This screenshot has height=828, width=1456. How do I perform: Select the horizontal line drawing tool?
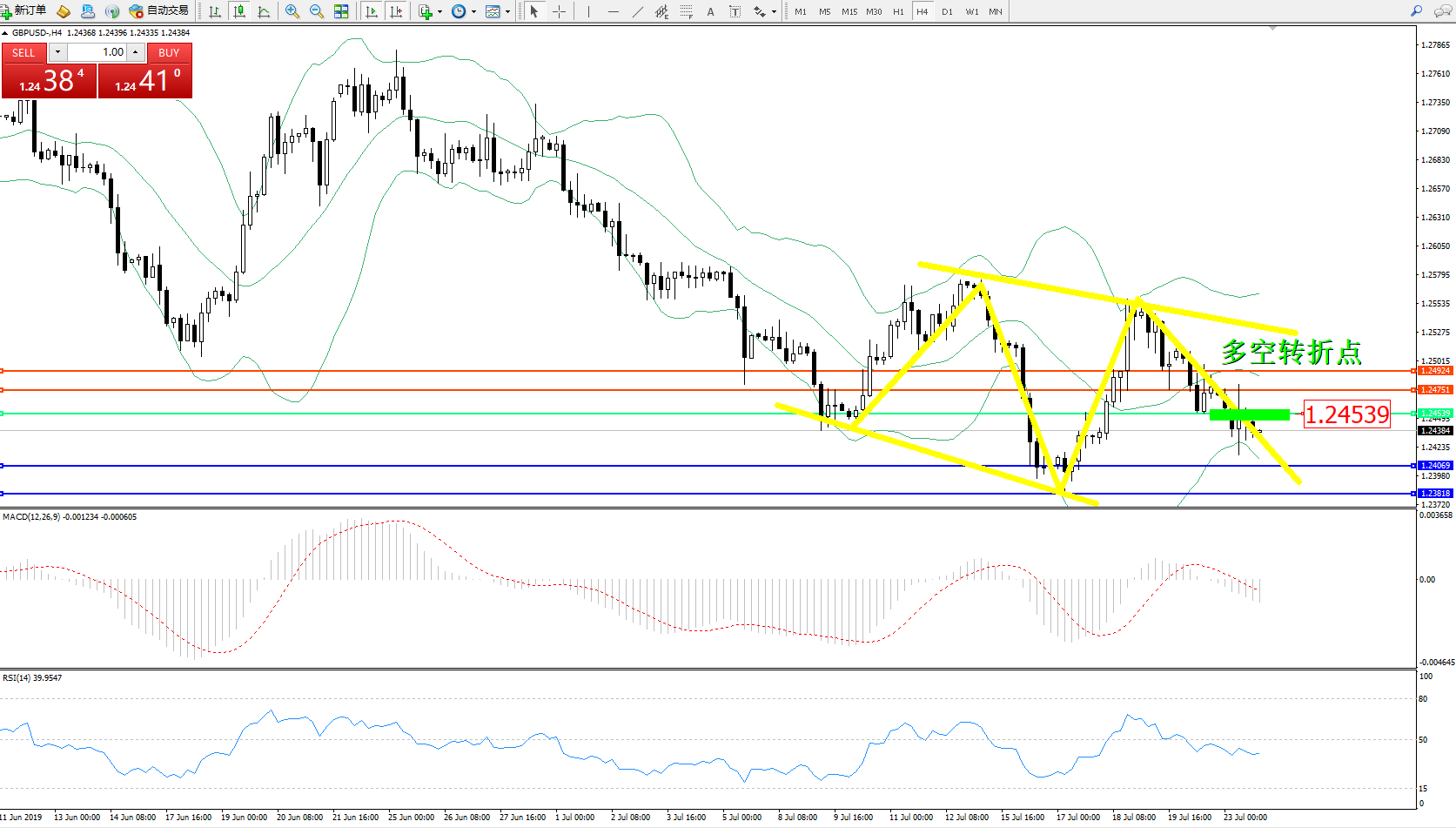point(614,11)
